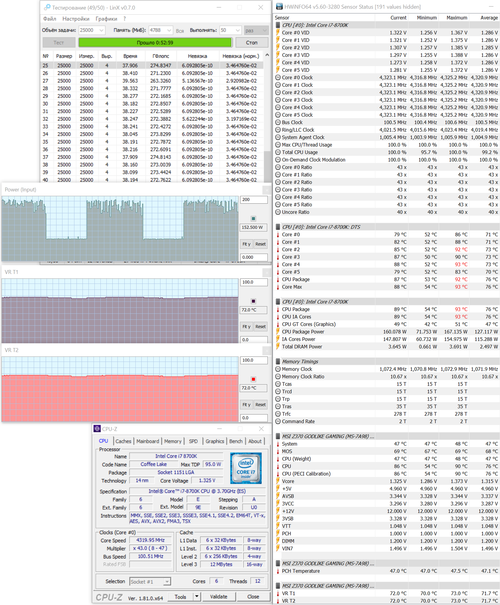The width and height of the screenshot is (500, 605).
Task: Click the VR T1 graph maximum field showing 100.0
Action: tap(254, 282)
